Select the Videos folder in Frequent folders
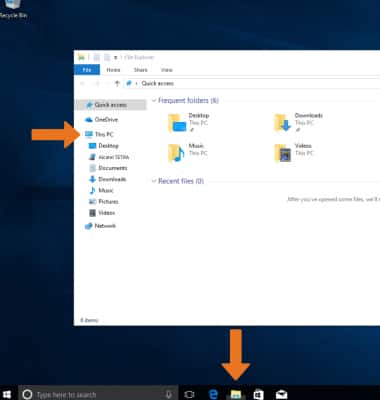Screen dimensions: 380x400 click(x=294, y=153)
